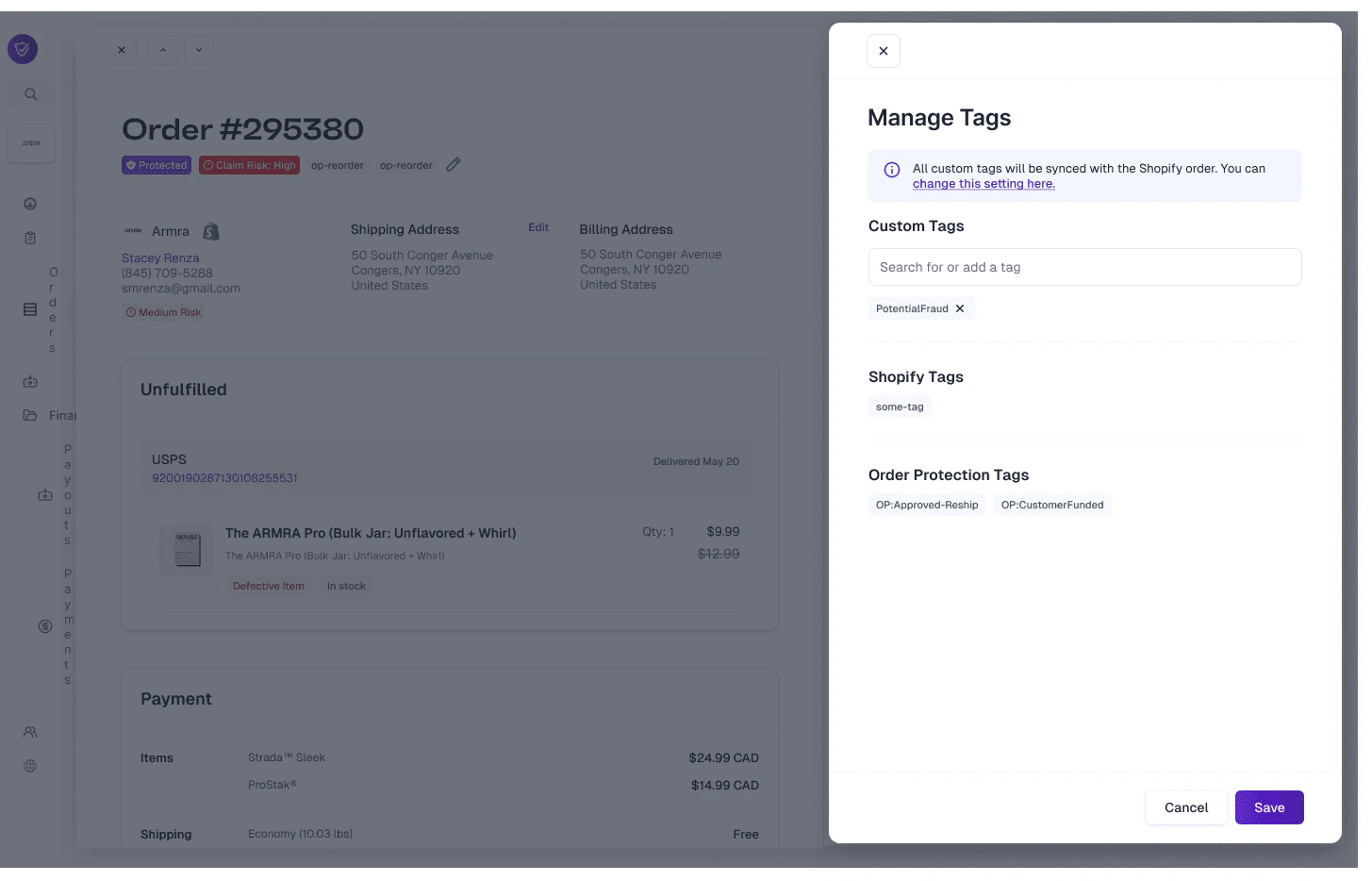Remove the PotentialFraud custom tag
The image size is (1372, 881).
tap(959, 308)
